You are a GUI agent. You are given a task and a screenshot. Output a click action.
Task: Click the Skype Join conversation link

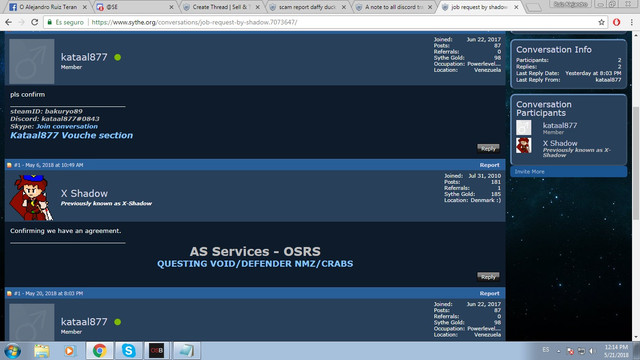point(67,127)
